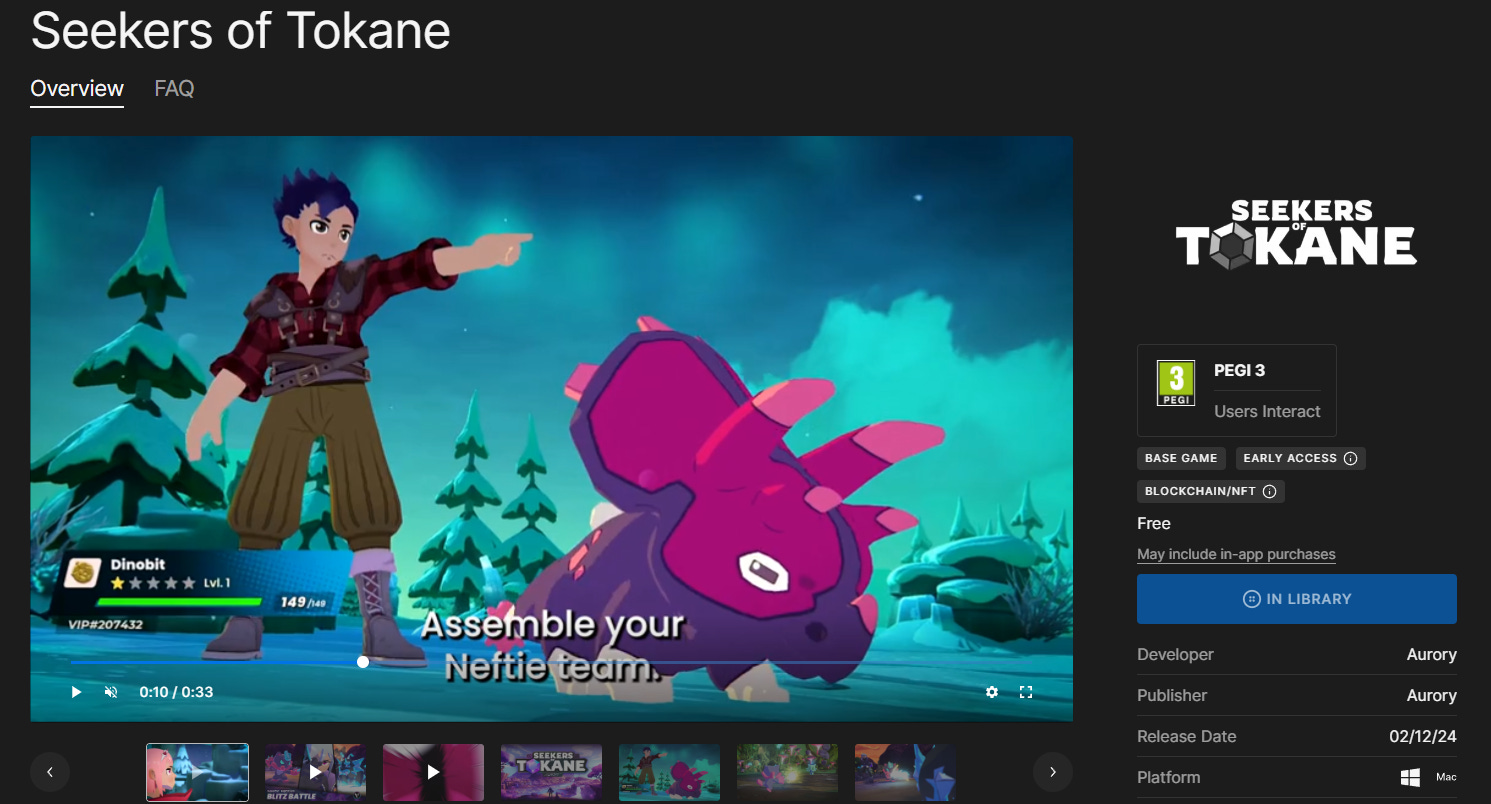Click the release date 02/12/24
1491x804 pixels.
(x=1423, y=736)
